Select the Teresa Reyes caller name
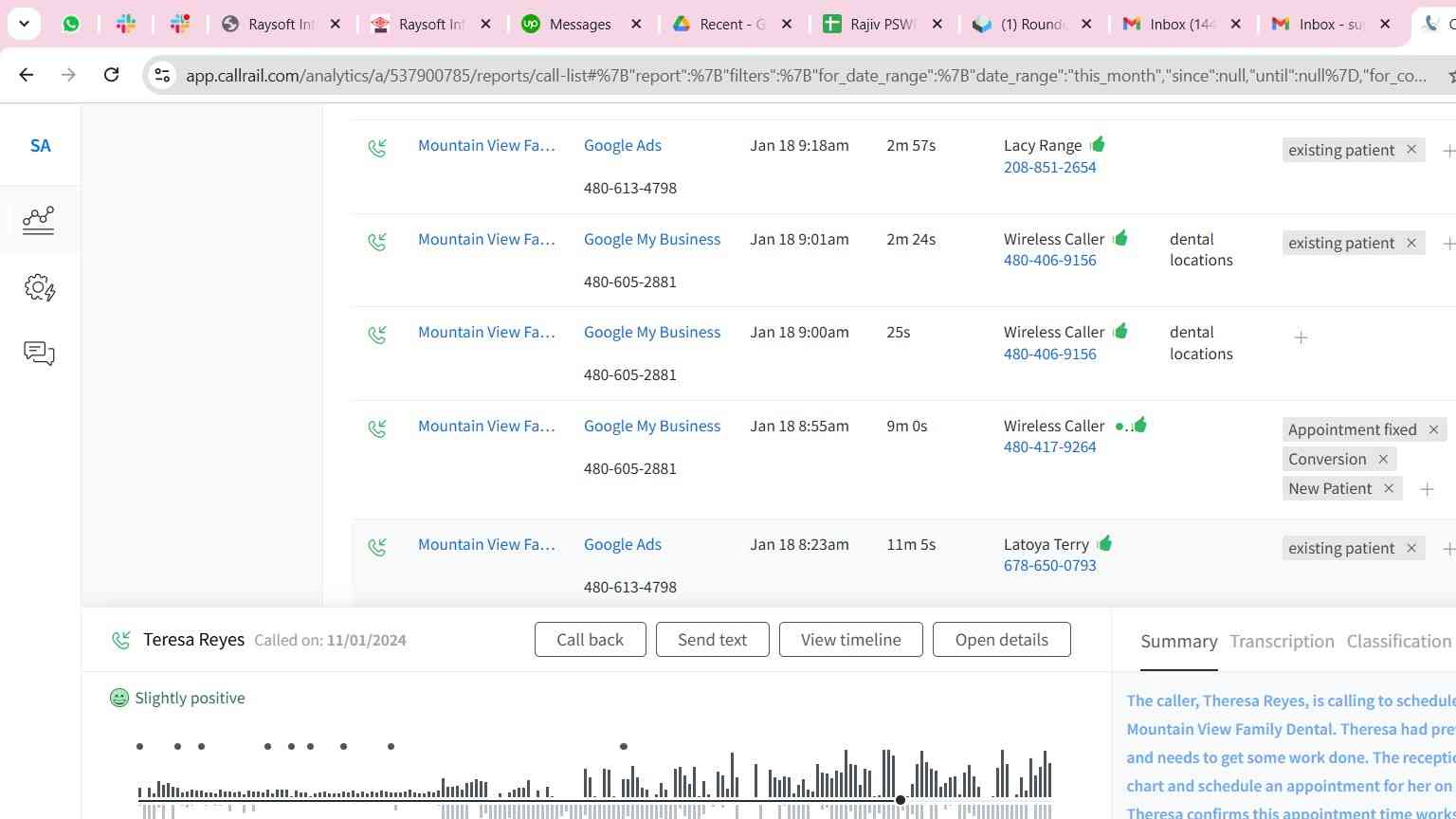The width and height of the screenshot is (1456, 819). (193, 640)
